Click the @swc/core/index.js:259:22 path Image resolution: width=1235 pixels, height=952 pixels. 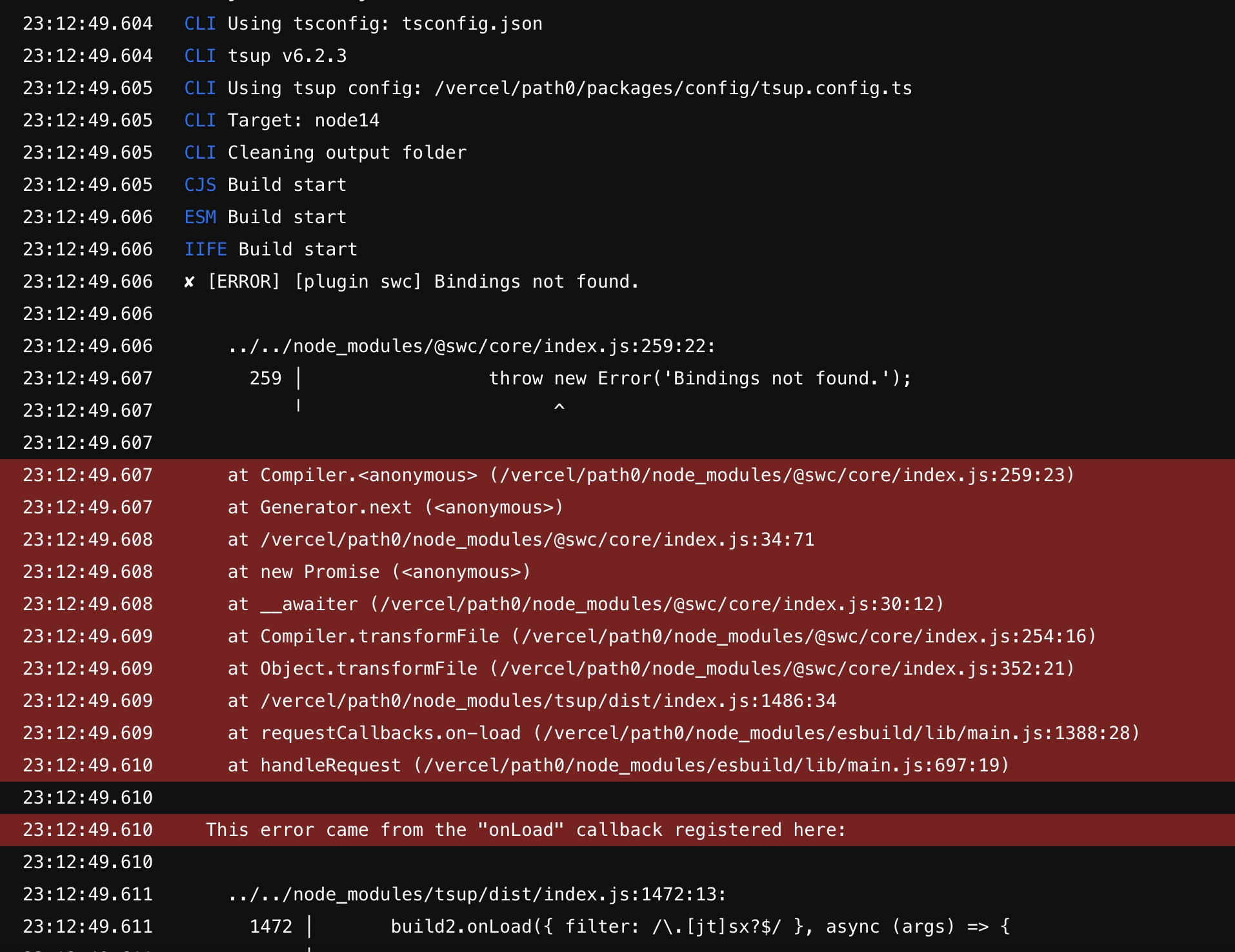pyautogui.click(x=471, y=346)
